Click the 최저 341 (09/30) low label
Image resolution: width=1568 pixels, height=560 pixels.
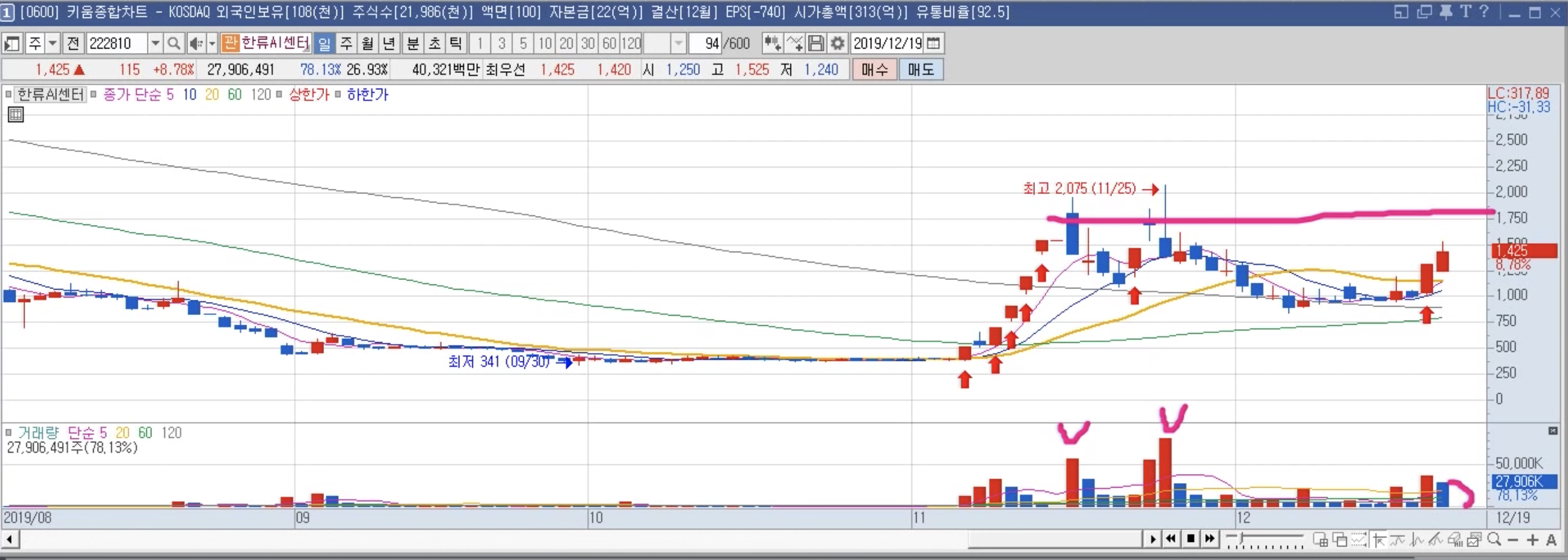pyautogui.click(x=499, y=361)
